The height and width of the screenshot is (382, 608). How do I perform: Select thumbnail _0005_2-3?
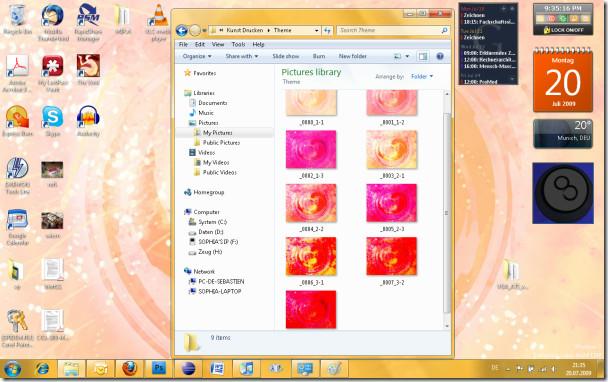[x=392, y=208]
